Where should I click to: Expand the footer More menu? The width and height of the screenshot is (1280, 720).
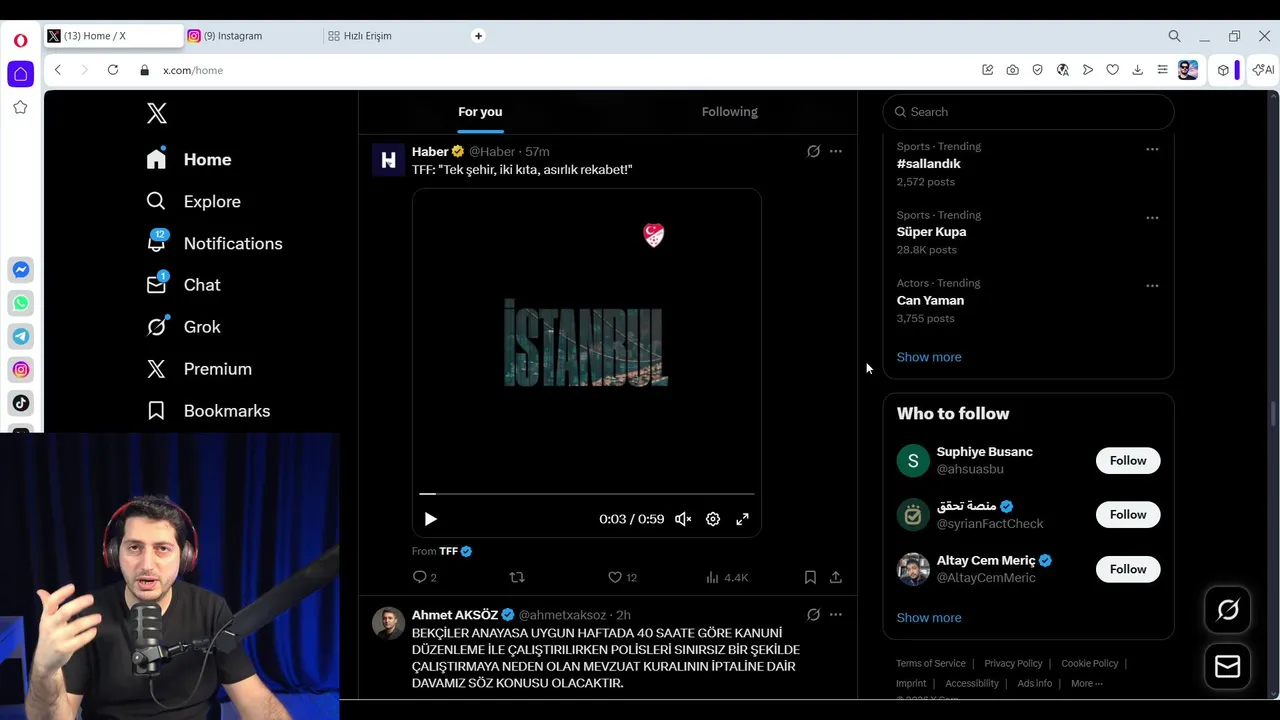[1086, 684]
